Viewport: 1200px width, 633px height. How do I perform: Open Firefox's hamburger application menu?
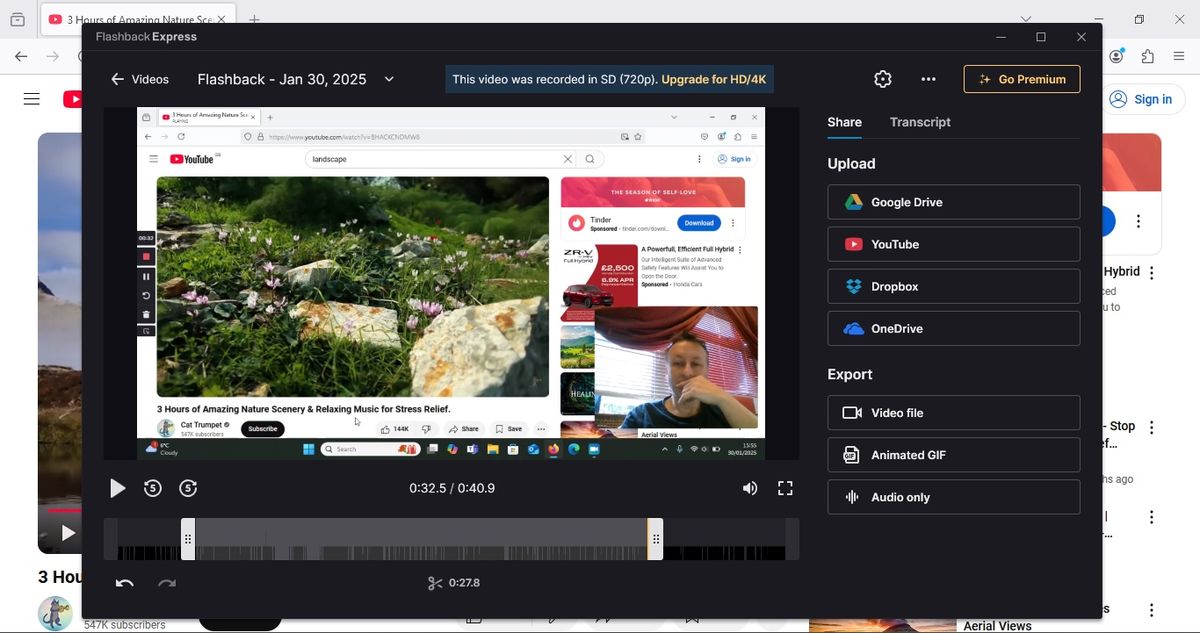click(1178, 56)
